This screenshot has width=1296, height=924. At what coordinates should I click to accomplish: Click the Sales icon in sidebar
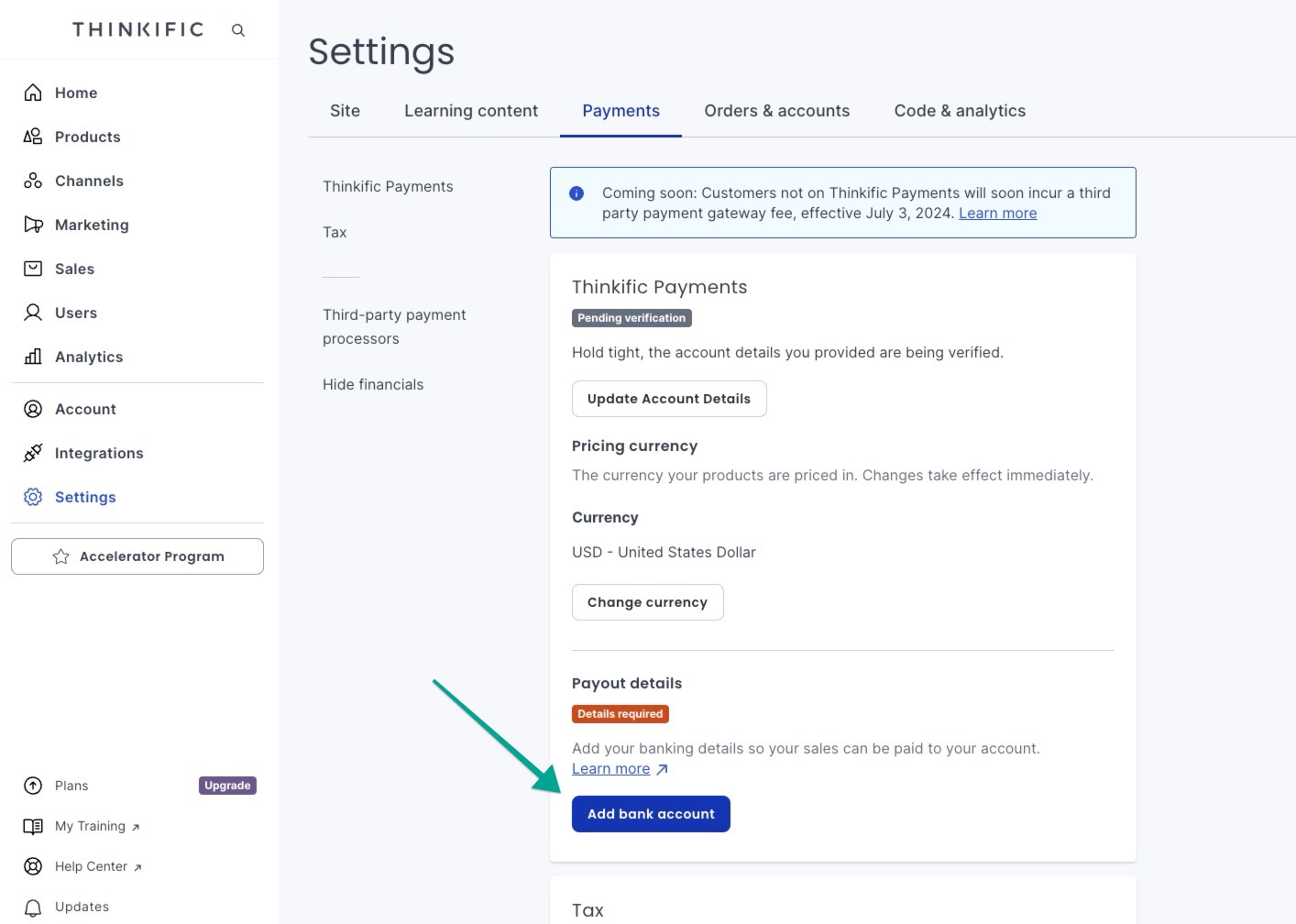[x=33, y=269]
